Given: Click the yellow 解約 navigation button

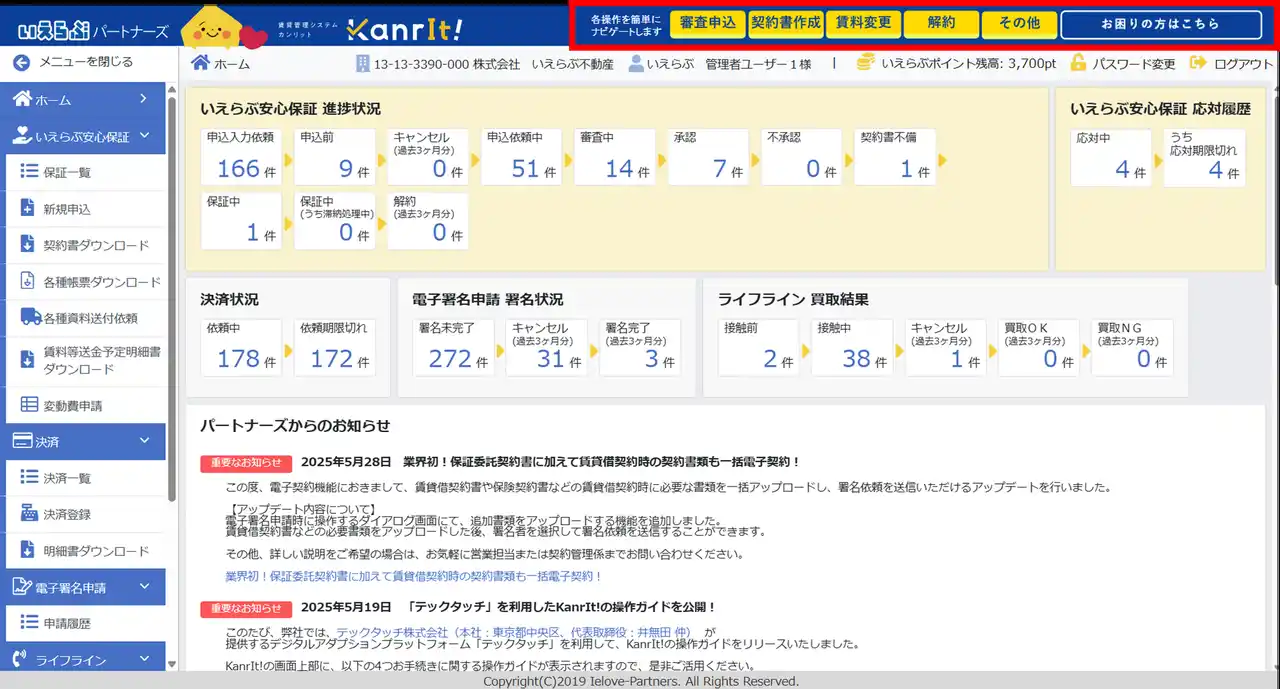Looking at the screenshot, I should (x=941, y=23).
